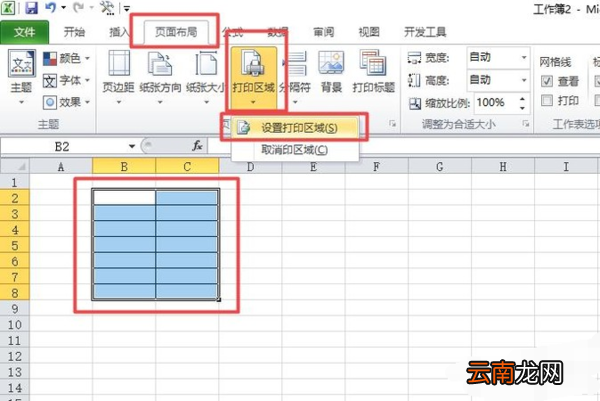Toggle the 网格线 查看 checkbox

click(547, 81)
